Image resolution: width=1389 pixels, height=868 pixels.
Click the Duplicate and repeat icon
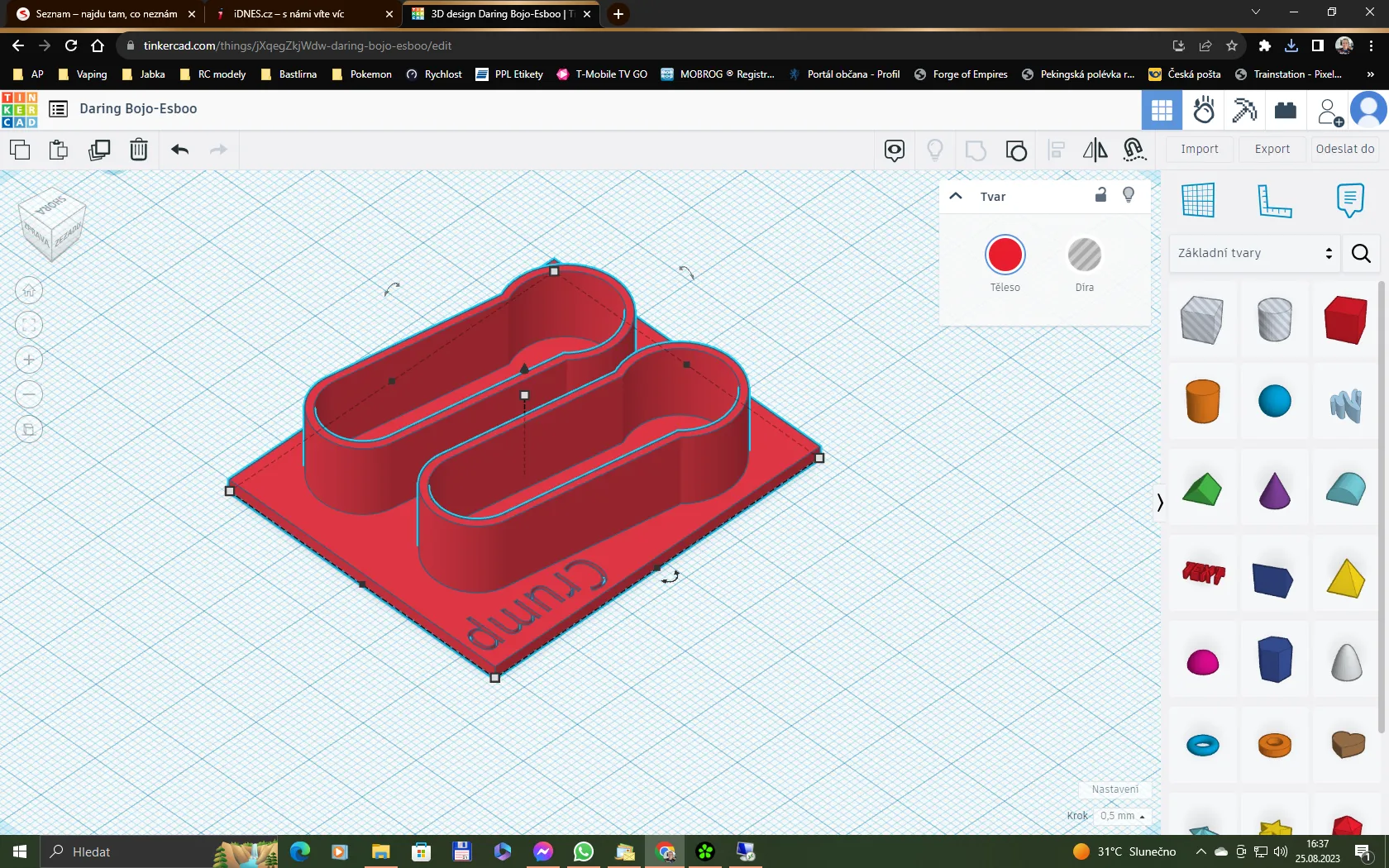(x=99, y=150)
